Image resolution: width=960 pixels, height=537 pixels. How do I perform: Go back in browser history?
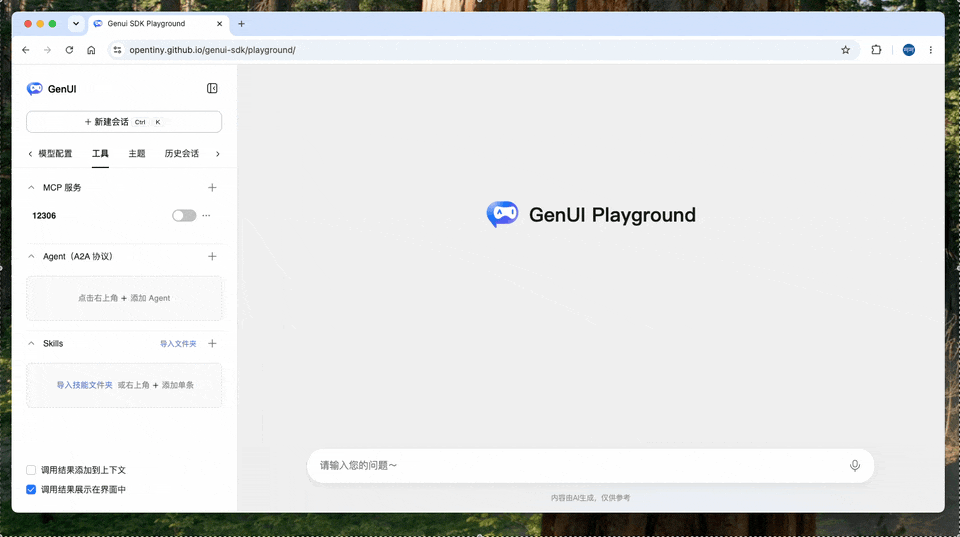coord(26,50)
